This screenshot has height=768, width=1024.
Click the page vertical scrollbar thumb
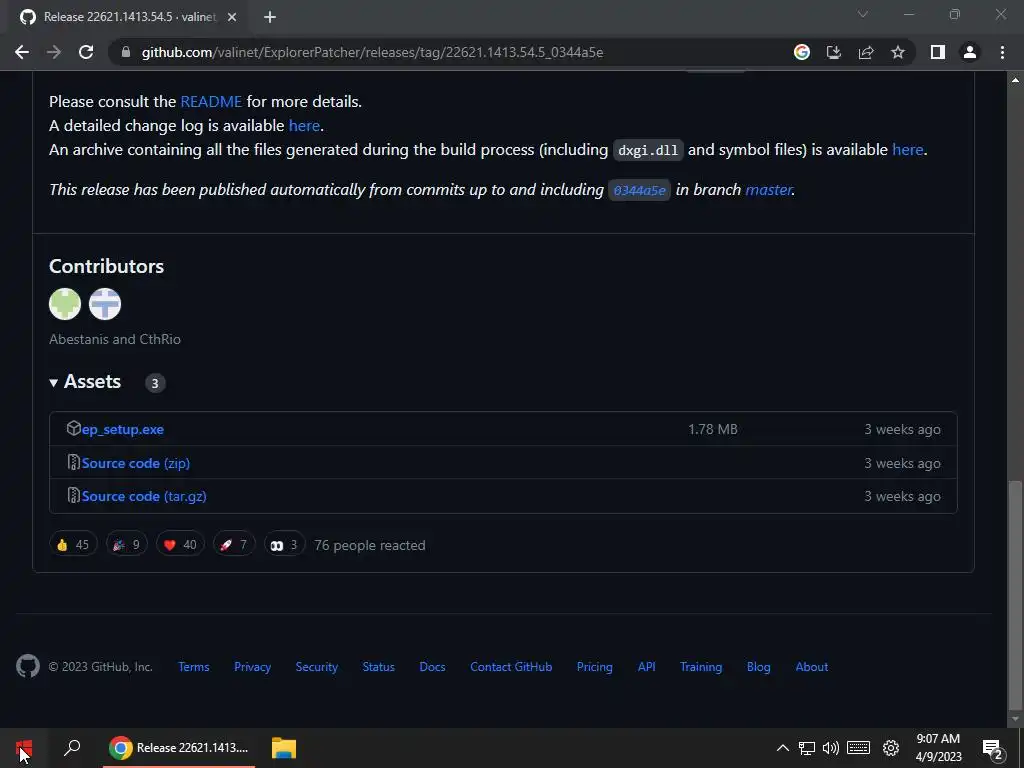(x=1015, y=594)
